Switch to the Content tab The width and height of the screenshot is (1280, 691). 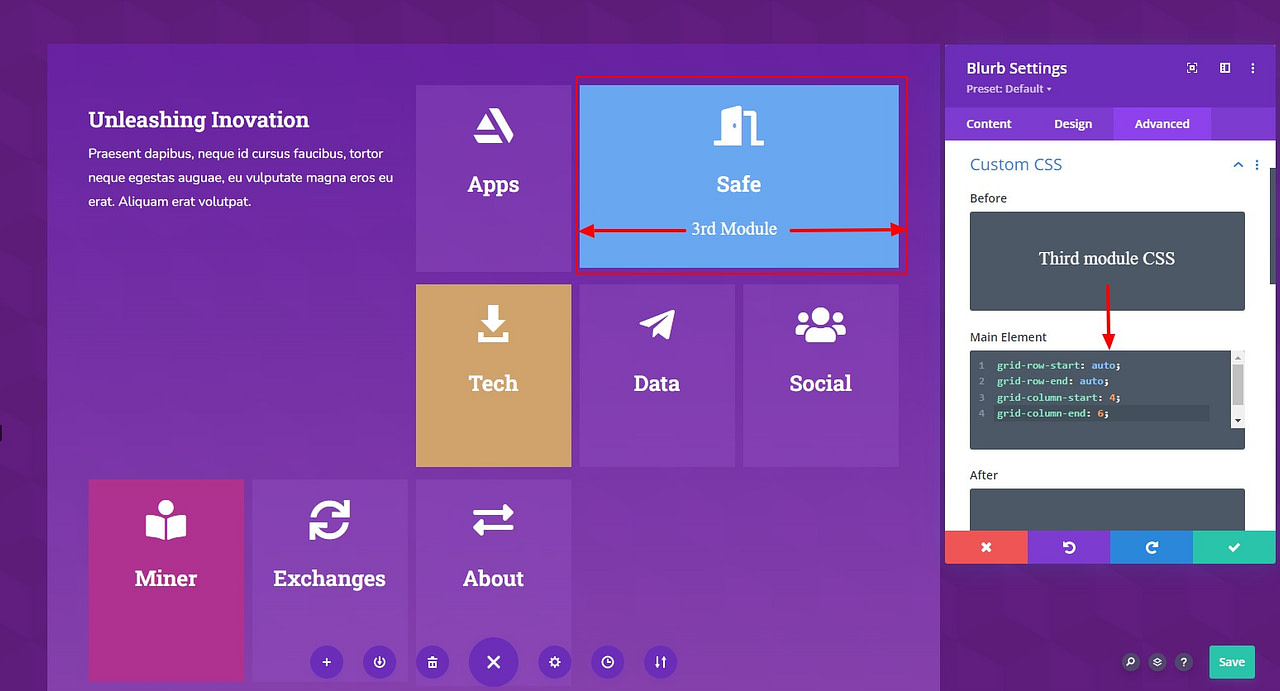[x=988, y=124]
